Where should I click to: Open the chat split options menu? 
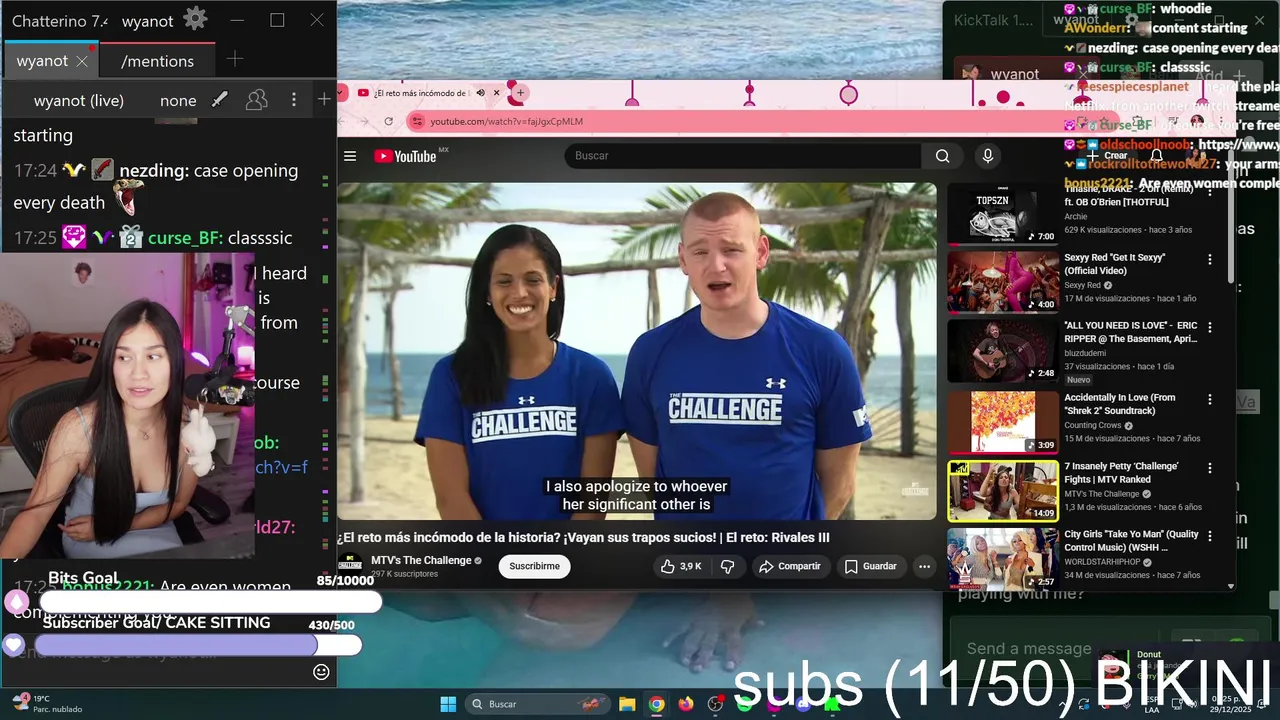click(293, 99)
